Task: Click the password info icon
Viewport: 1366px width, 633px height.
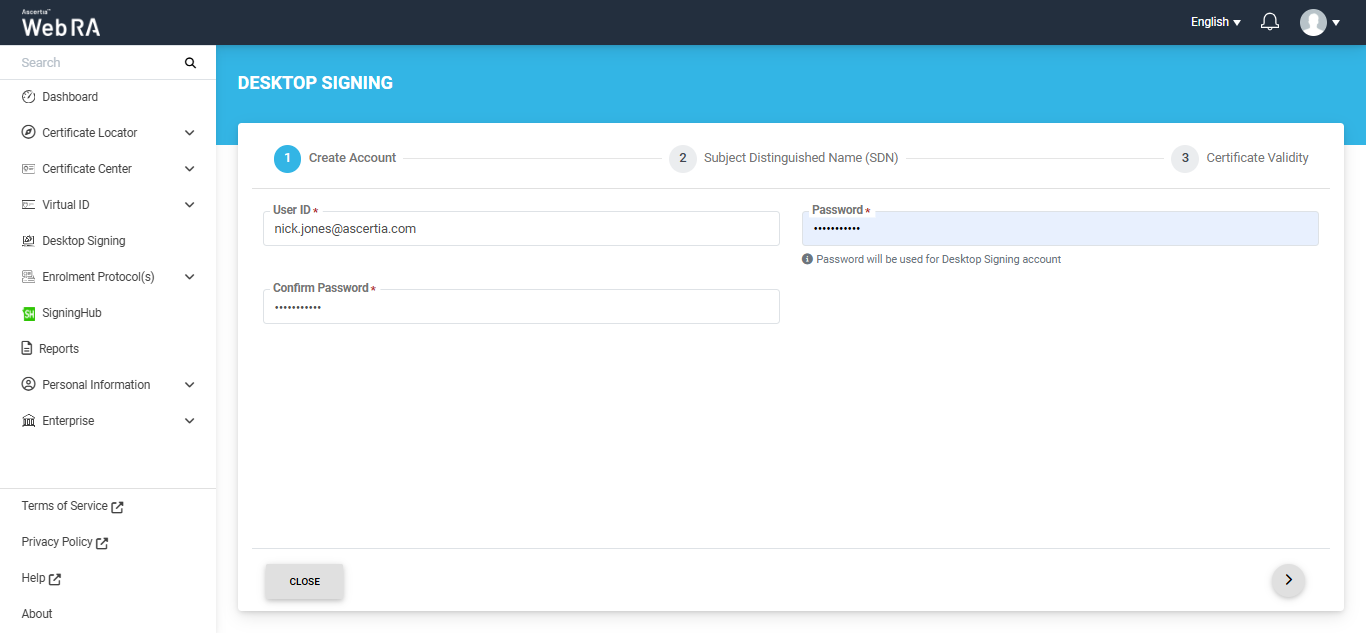Action: pos(807,259)
